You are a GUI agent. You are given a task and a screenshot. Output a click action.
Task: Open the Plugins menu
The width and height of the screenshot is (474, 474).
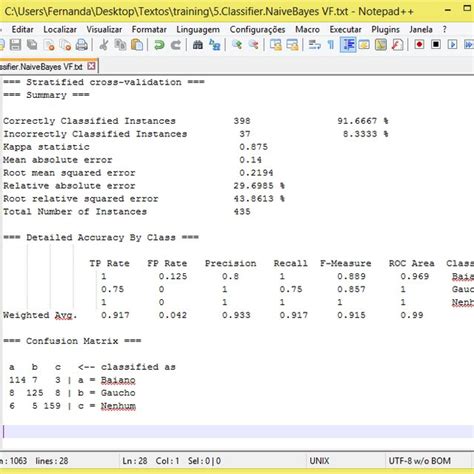coord(385,30)
